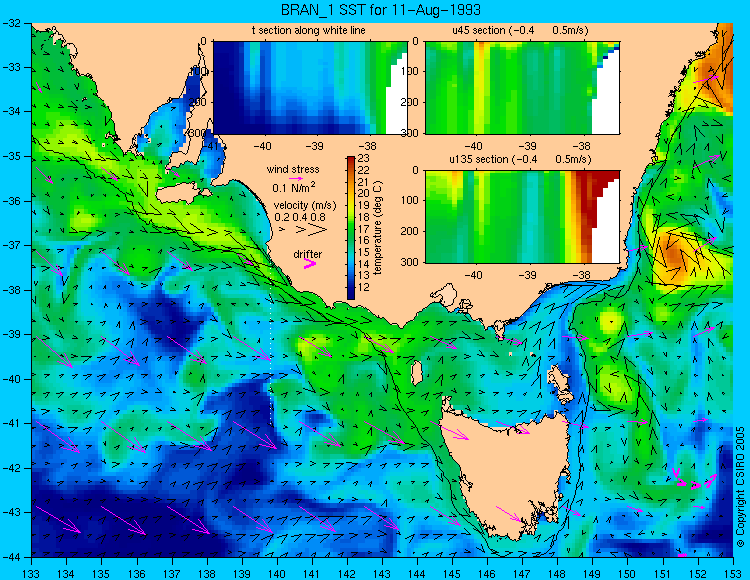The width and height of the screenshot is (750, 580).
Task: Click the Tasmania landmass on the map
Action: 507,473
